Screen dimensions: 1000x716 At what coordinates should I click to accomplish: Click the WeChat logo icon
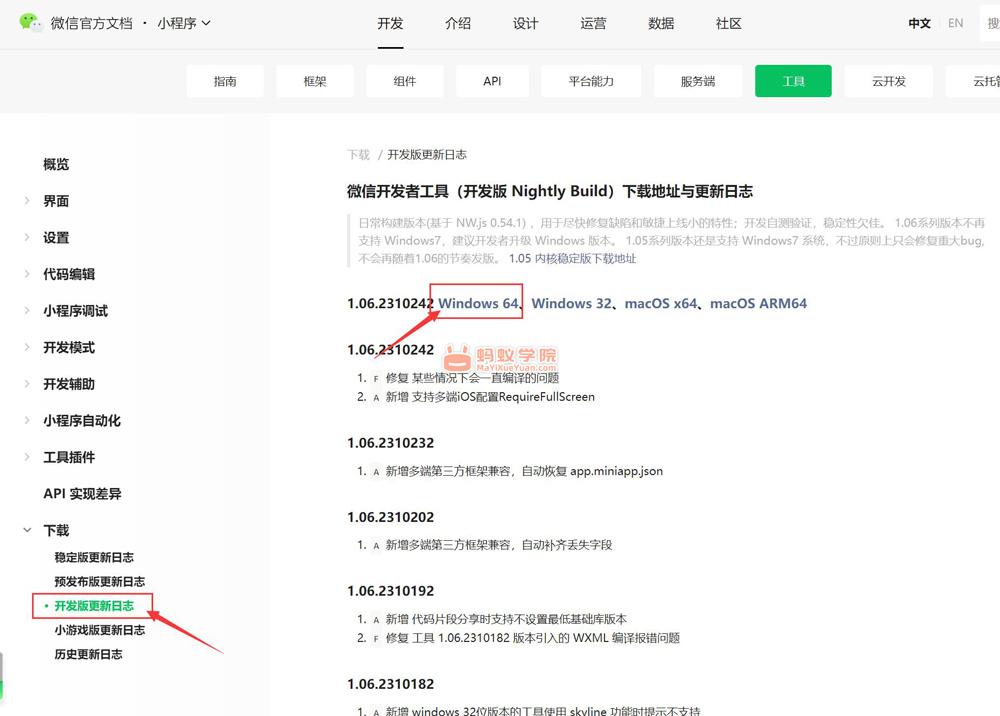coord(30,23)
